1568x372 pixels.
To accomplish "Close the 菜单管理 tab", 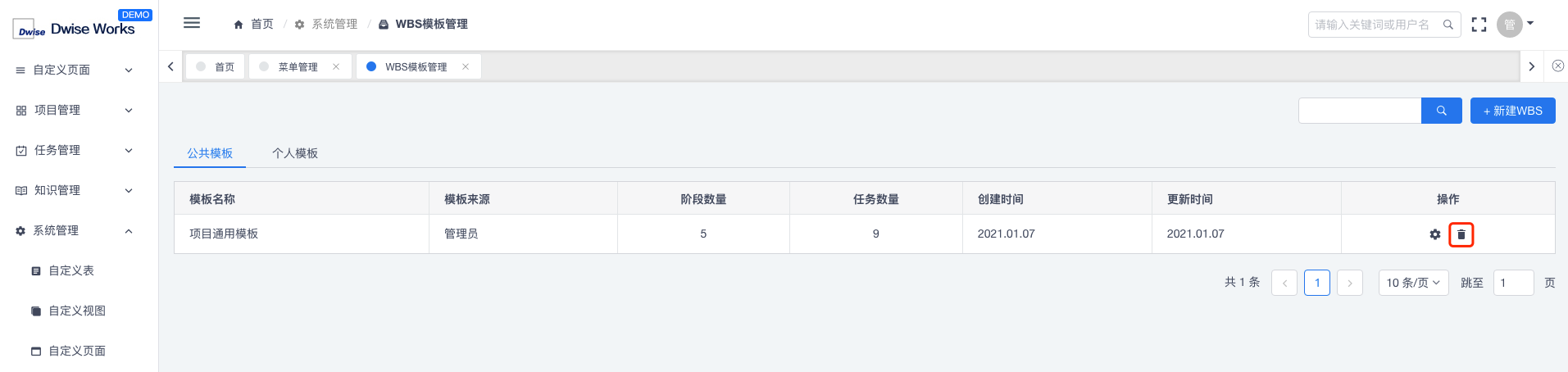I will point(336,67).
